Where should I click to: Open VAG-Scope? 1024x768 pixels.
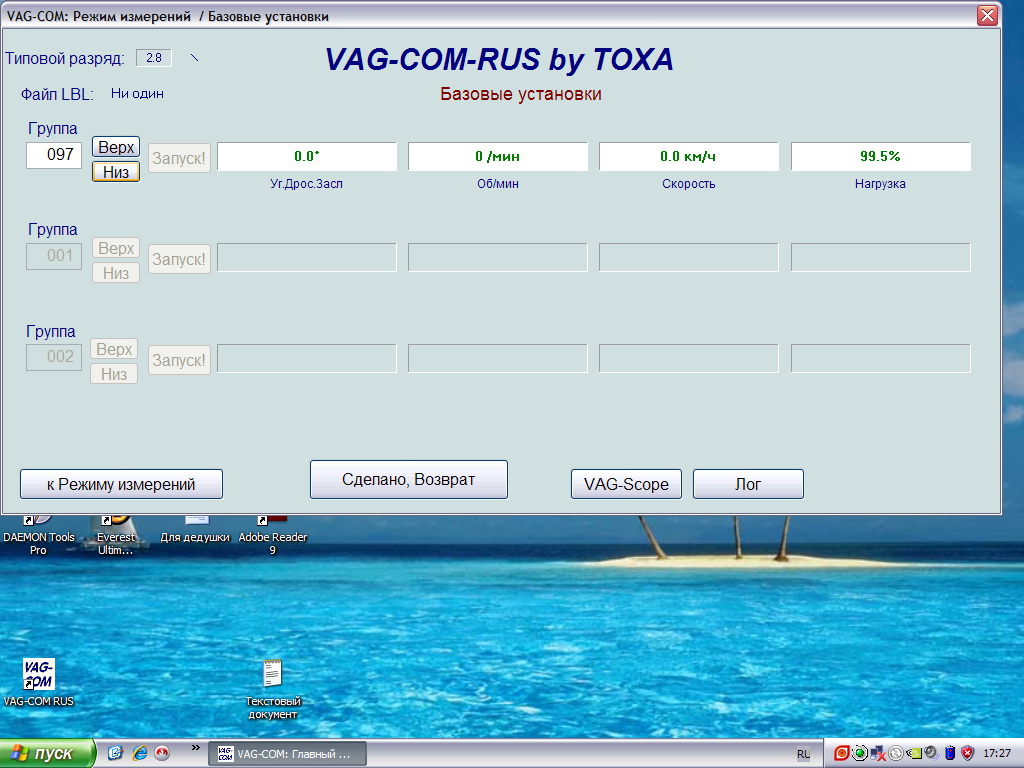[626, 484]
